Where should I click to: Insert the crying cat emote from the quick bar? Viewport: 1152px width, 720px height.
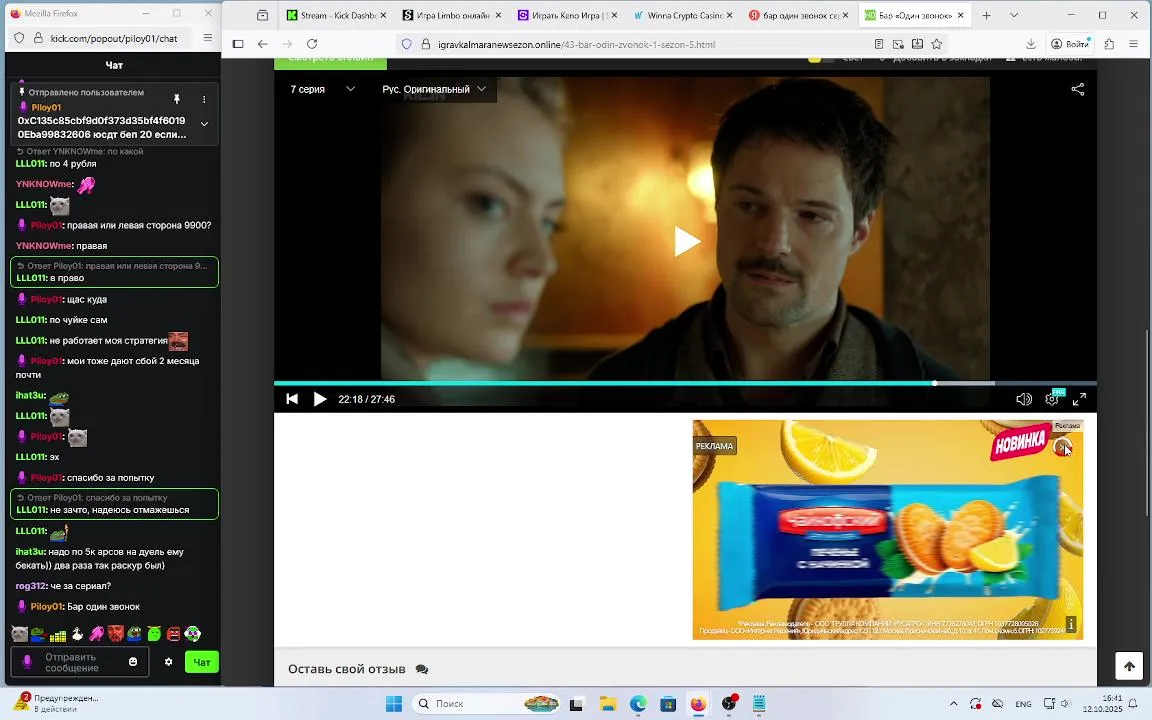[x=19, y=633]
